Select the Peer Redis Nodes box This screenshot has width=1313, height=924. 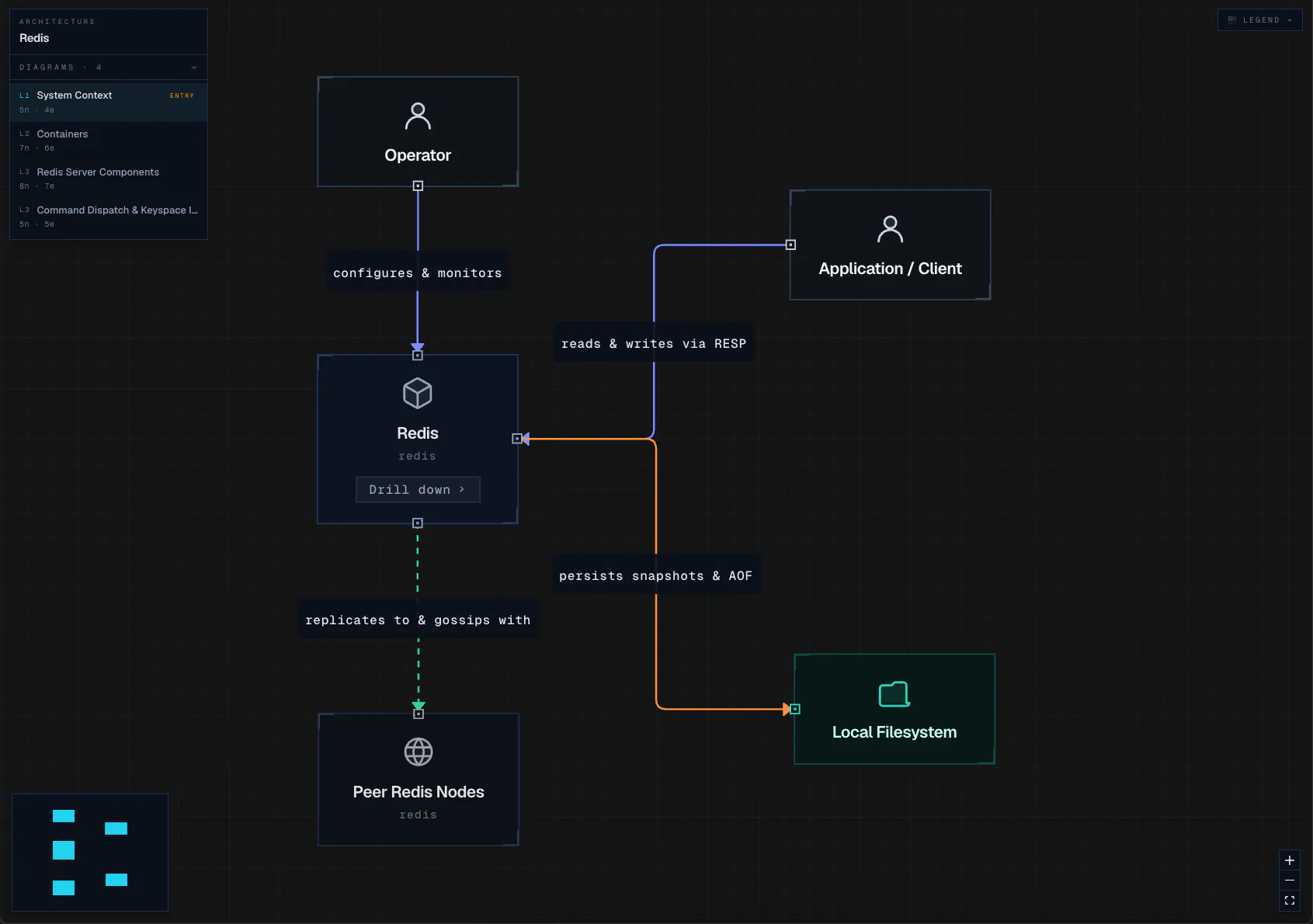tap(419, 780)
